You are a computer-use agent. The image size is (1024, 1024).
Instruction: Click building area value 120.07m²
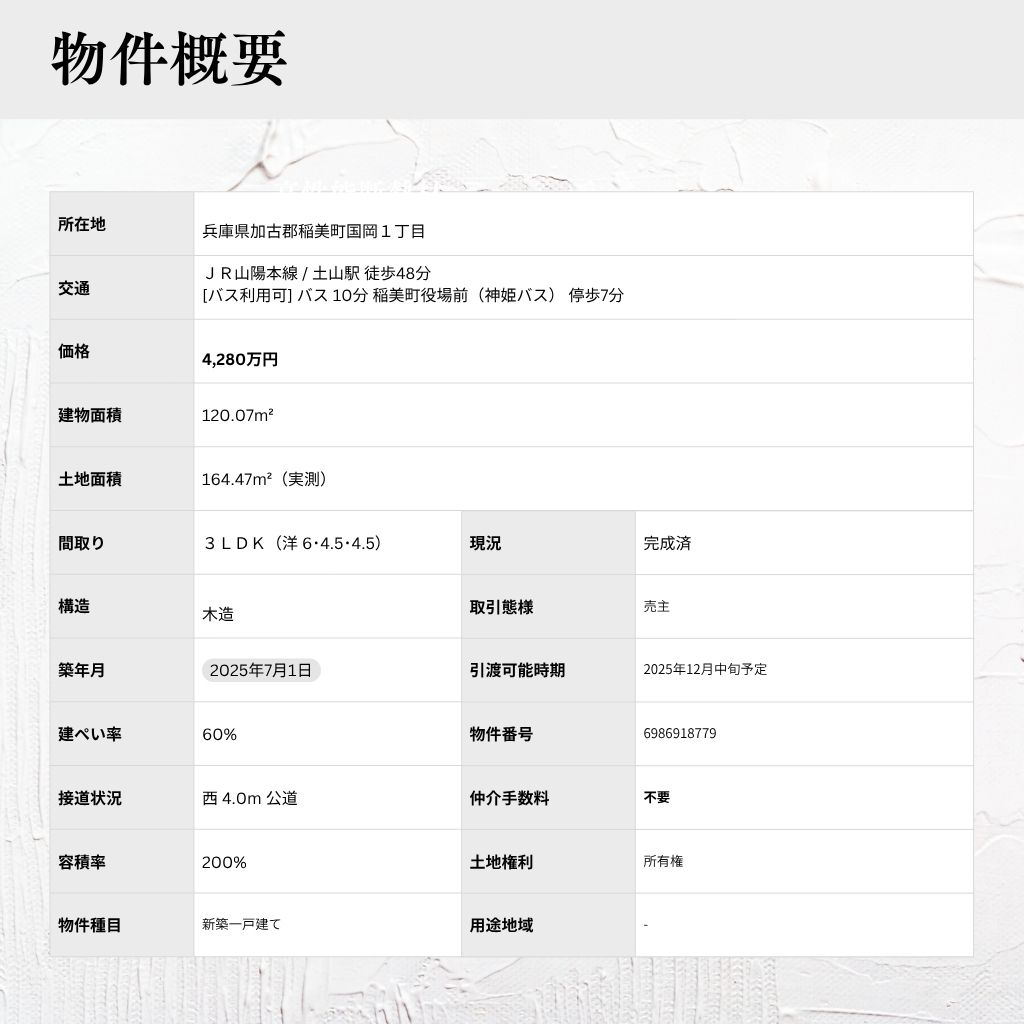coord(238,415)
